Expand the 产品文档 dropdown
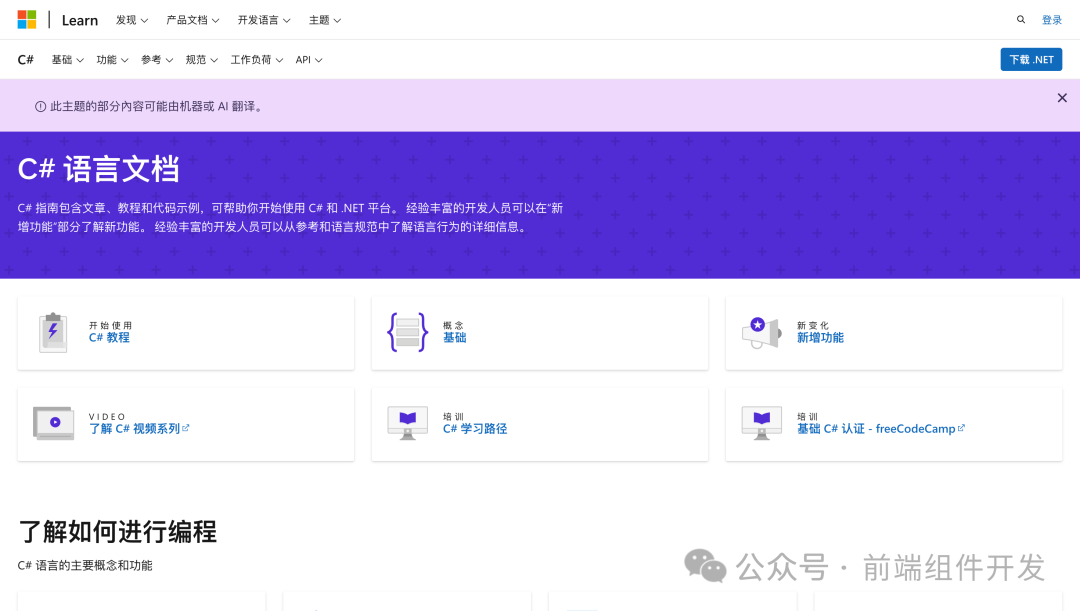The image size is (1080, 611). (193, 20)
